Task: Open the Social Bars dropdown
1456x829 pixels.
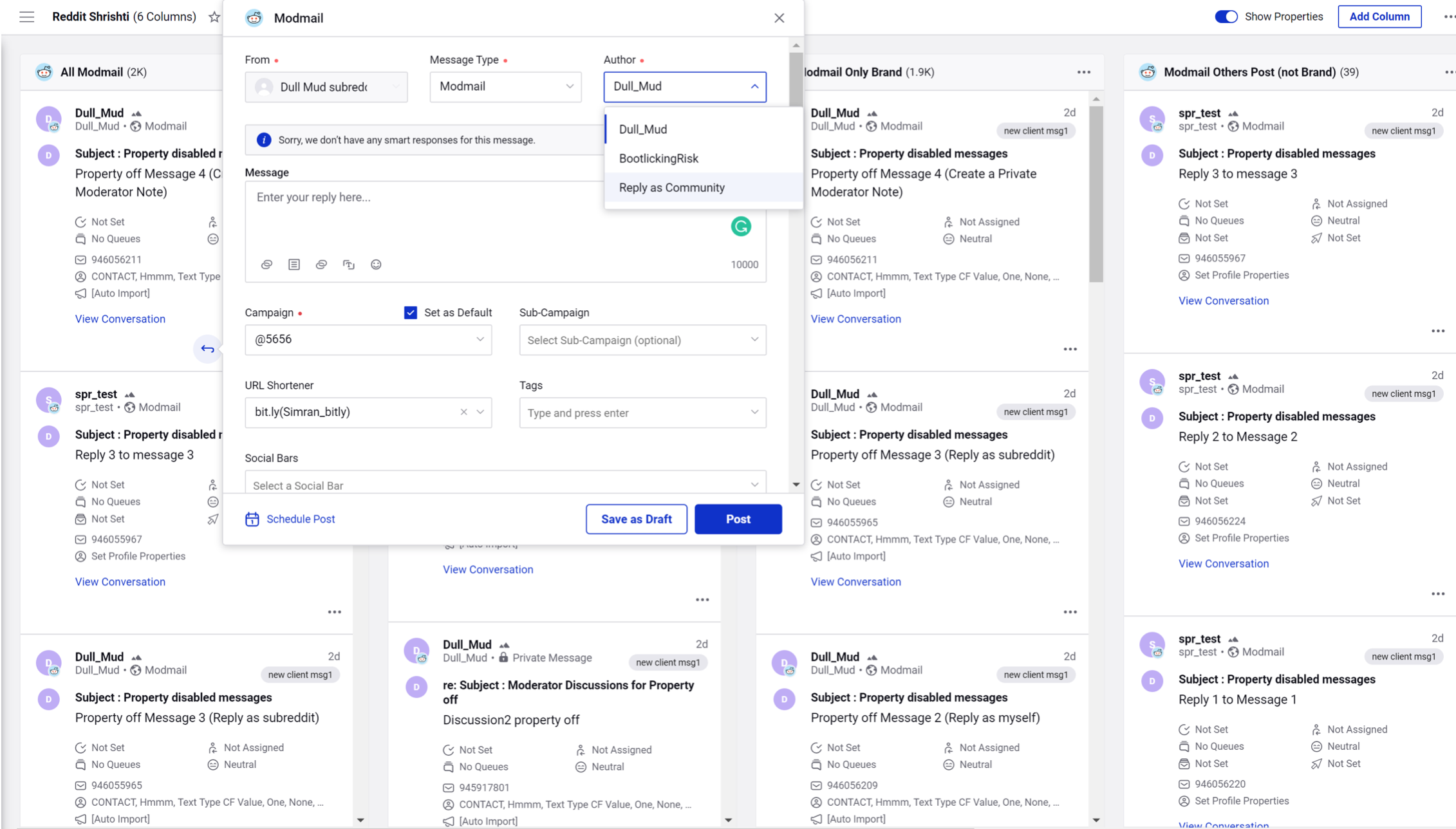Action: tap(505, 483)
